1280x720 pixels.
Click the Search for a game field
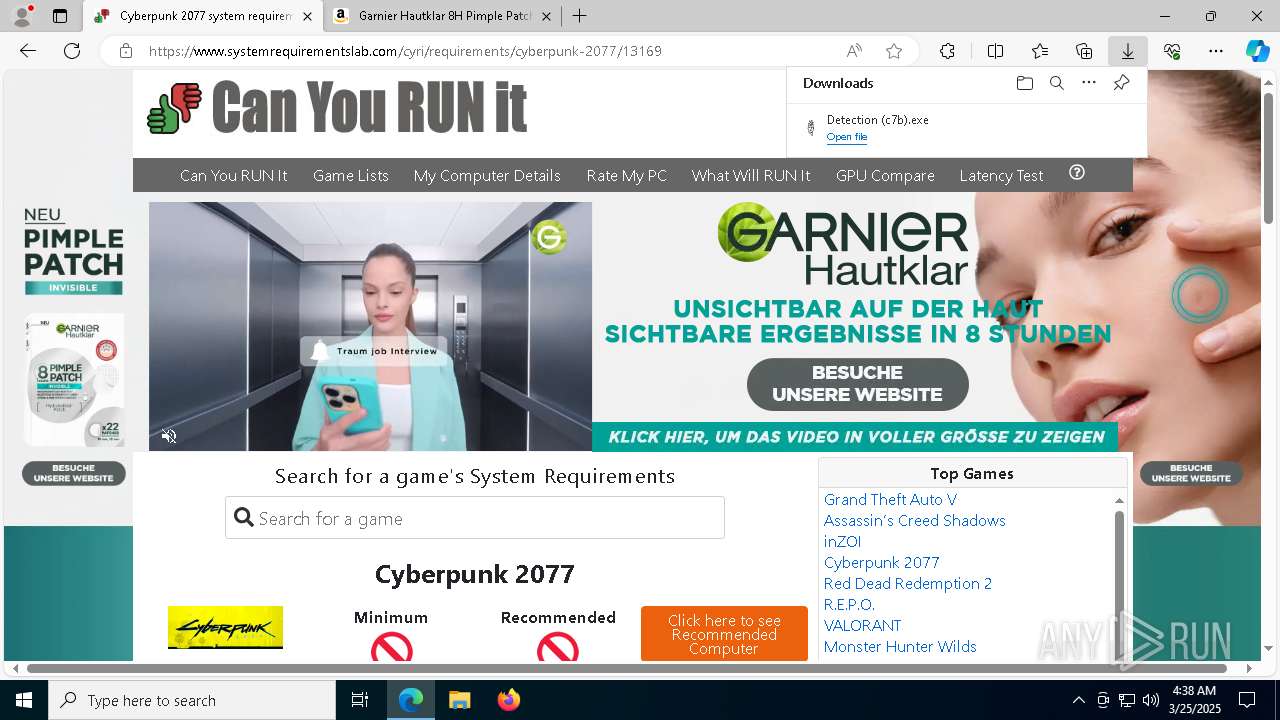coord(475,518)
